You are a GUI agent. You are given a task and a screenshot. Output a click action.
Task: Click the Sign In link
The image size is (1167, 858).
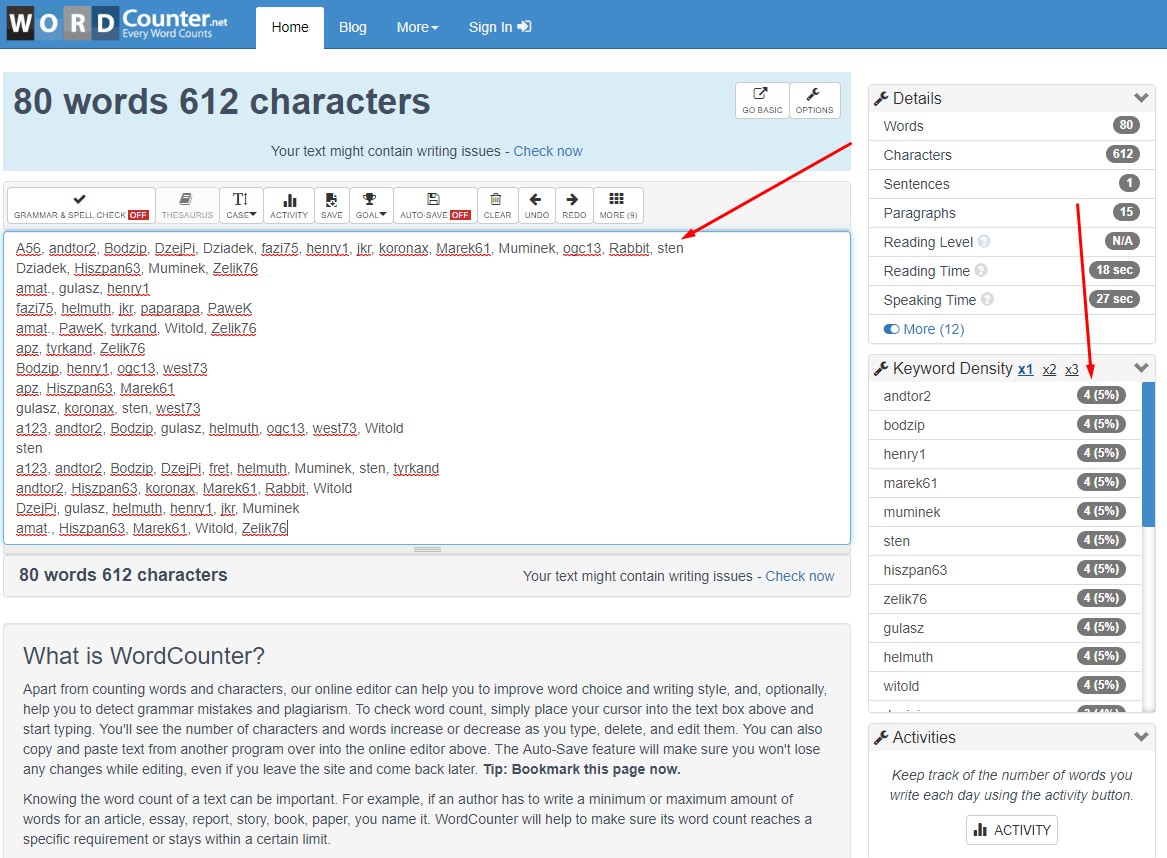500,27
